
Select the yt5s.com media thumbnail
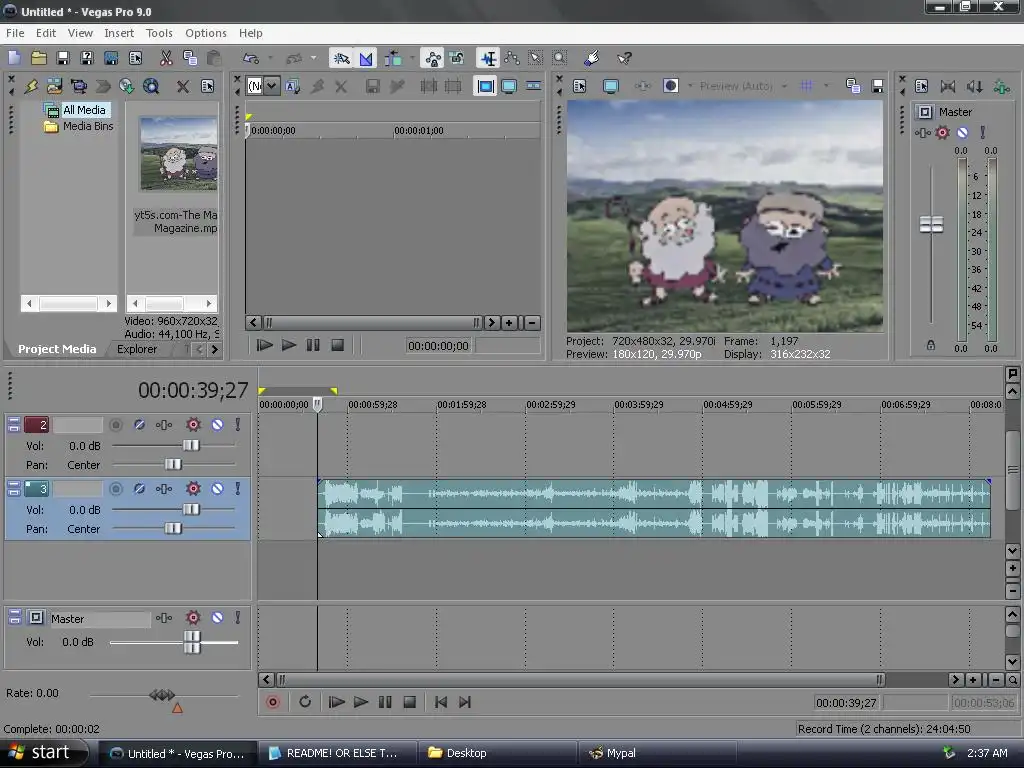[x=178, y=154]
